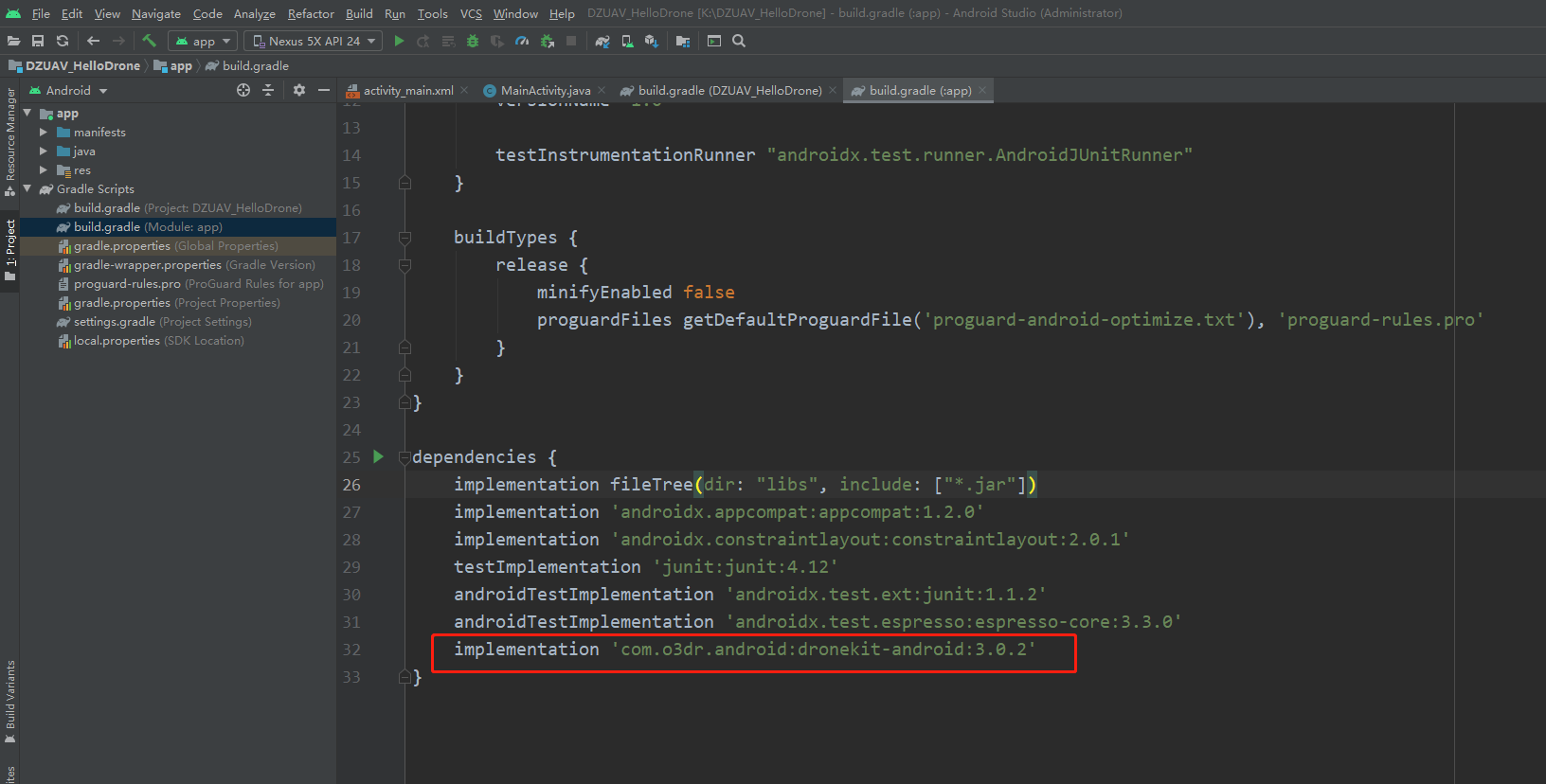Collapse all in Project panel icon
The image size is (1546, 784).
tap(268, 90)
